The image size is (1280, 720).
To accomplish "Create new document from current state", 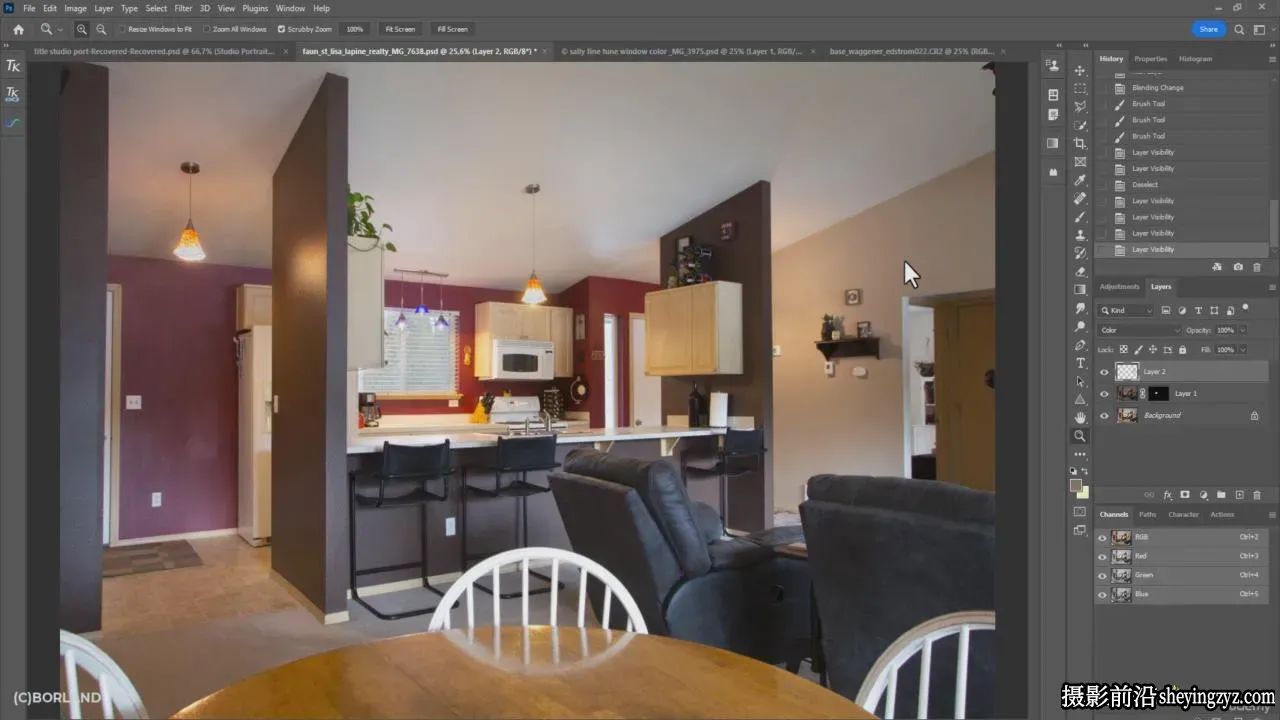I will click(1217, 267).
